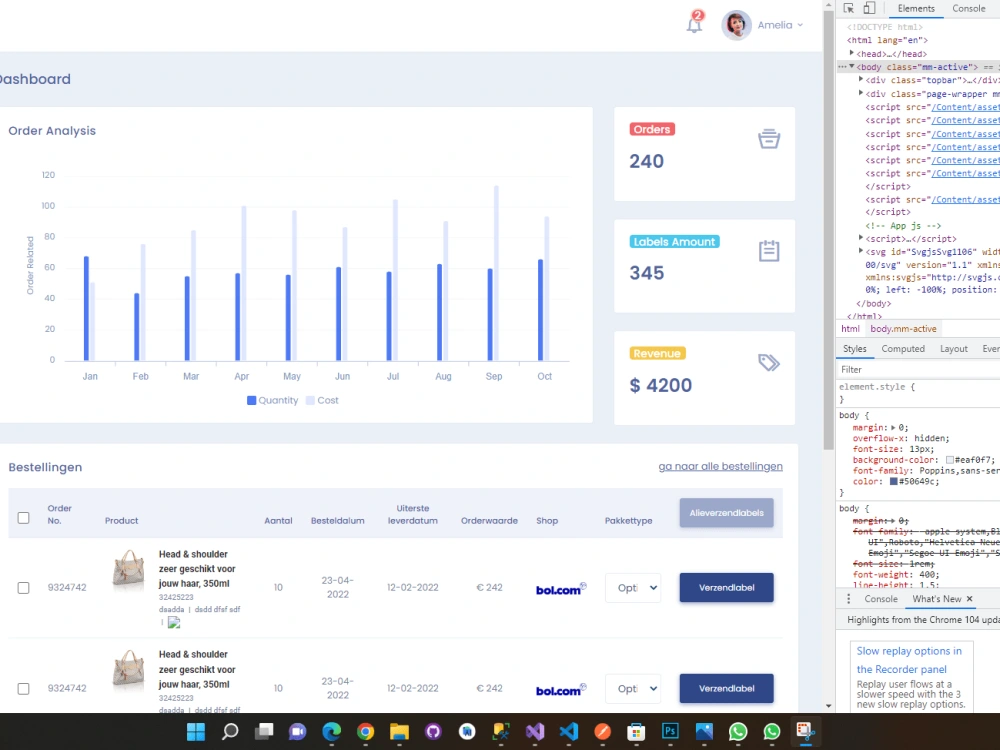Viewport: 1000px width, 750px height.
Task: Open File Explorer from taskbar
Action: (x=399, y=732)
